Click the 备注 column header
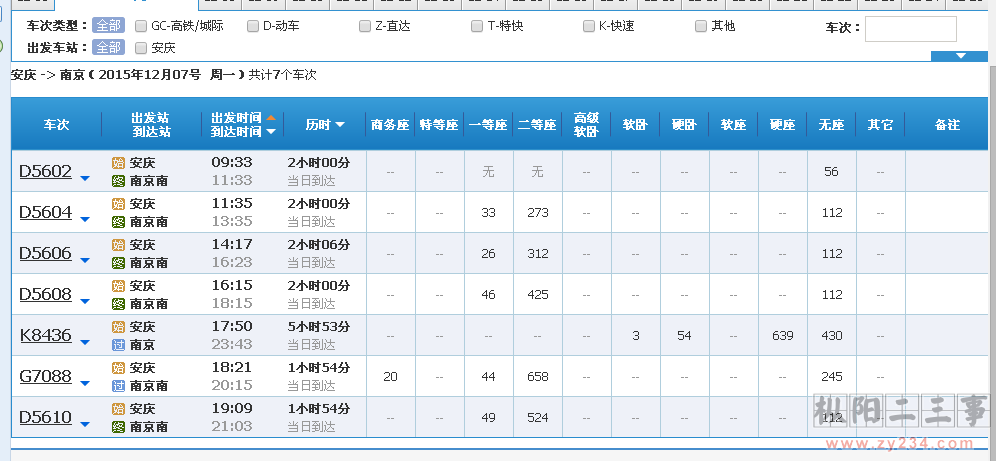Viewport: 996px width, 461px height. click(947, 124)
